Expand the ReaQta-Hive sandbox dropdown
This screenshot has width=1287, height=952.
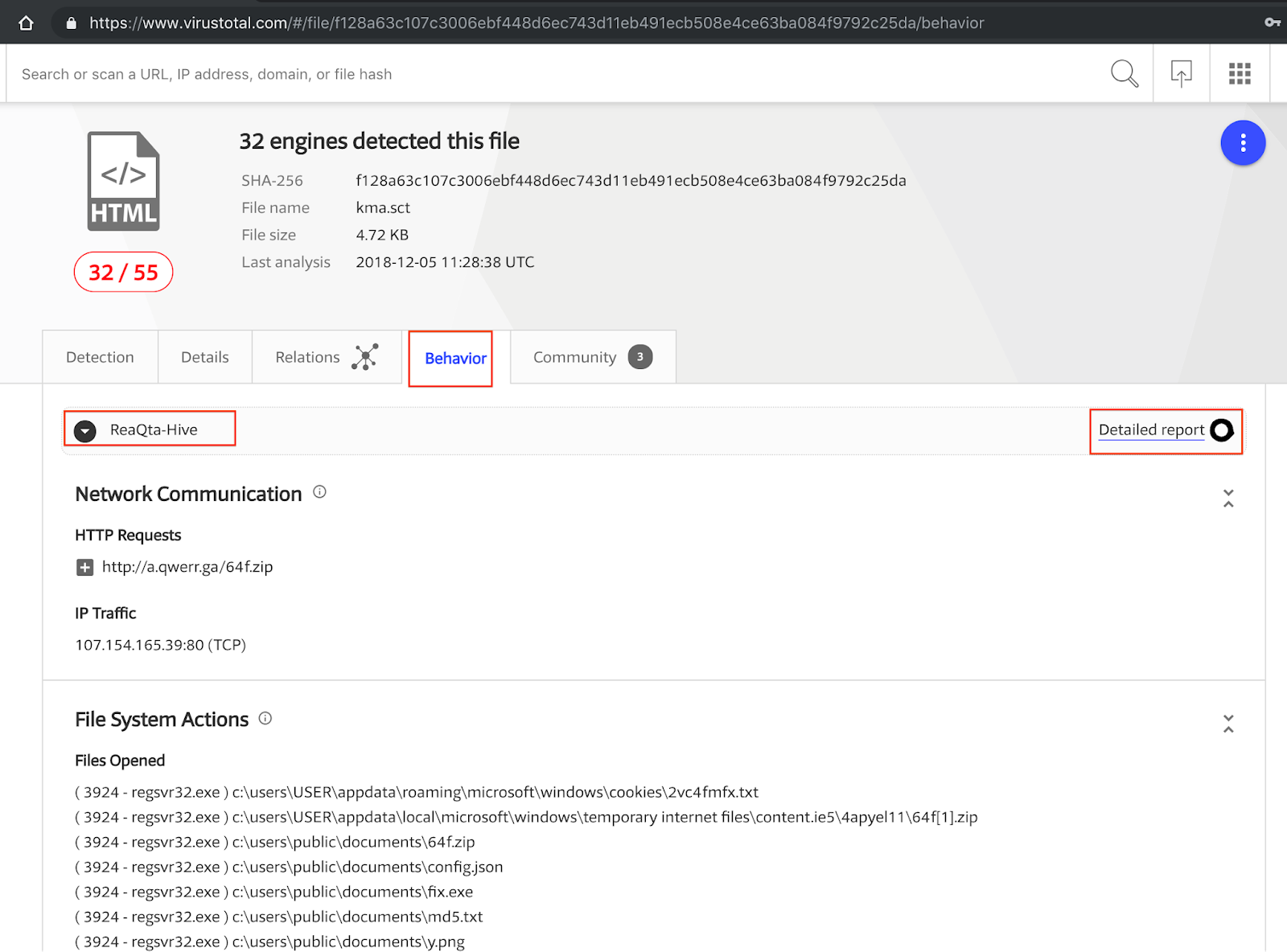(85, 430)
